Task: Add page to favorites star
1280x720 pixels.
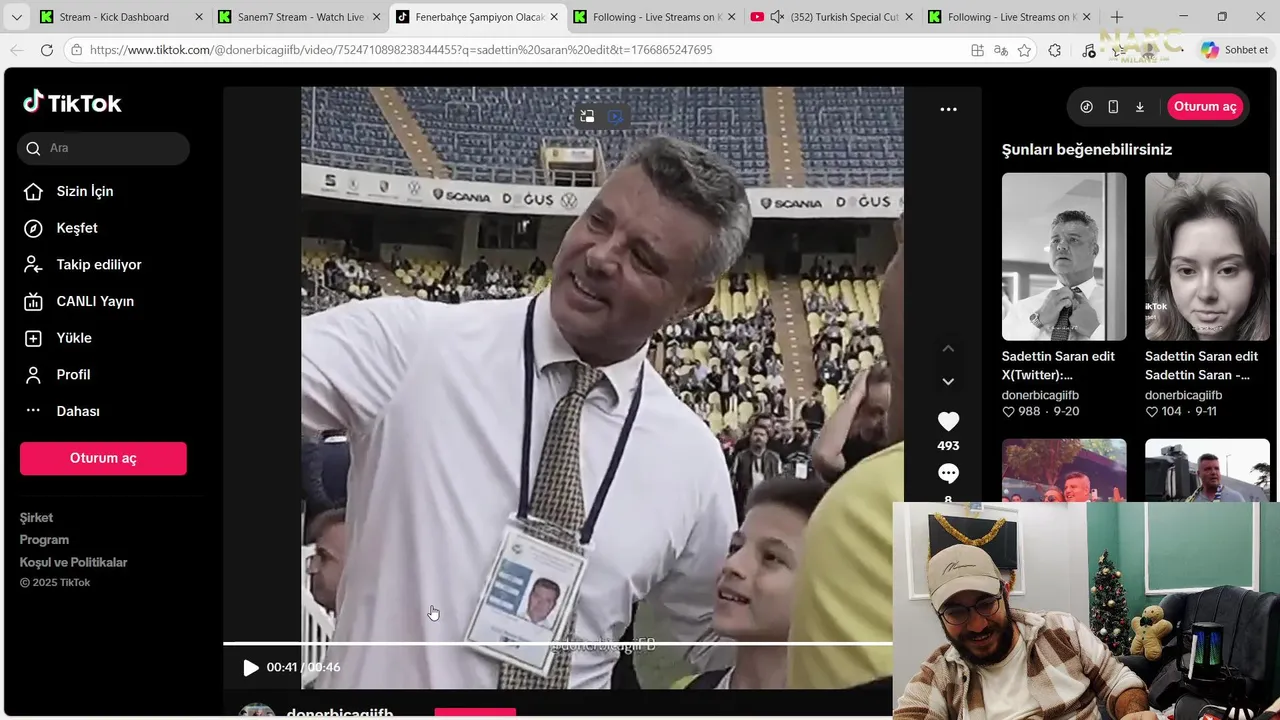Action: (x=1024, y=50)
